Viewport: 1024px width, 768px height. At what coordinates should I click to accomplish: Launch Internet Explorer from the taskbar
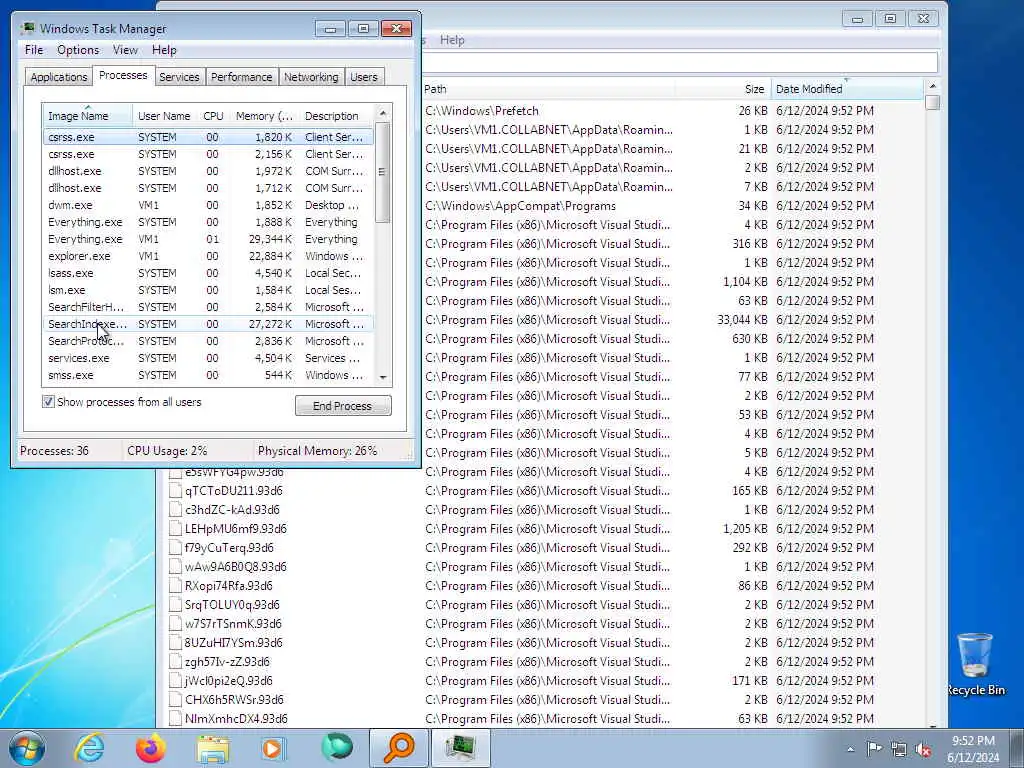pyautogui.click(x=89, y=748)
